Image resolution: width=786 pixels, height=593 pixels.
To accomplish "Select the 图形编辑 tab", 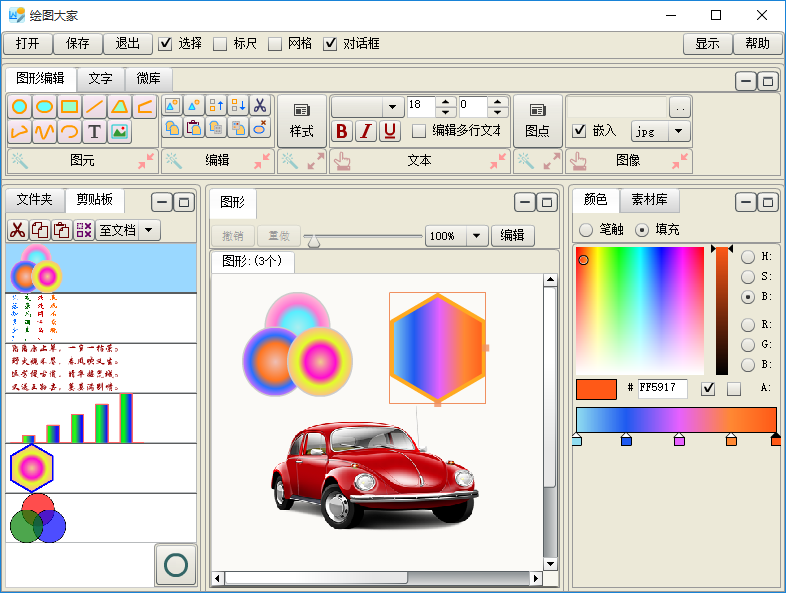I will pyautogui.click(x=41, y=78).
